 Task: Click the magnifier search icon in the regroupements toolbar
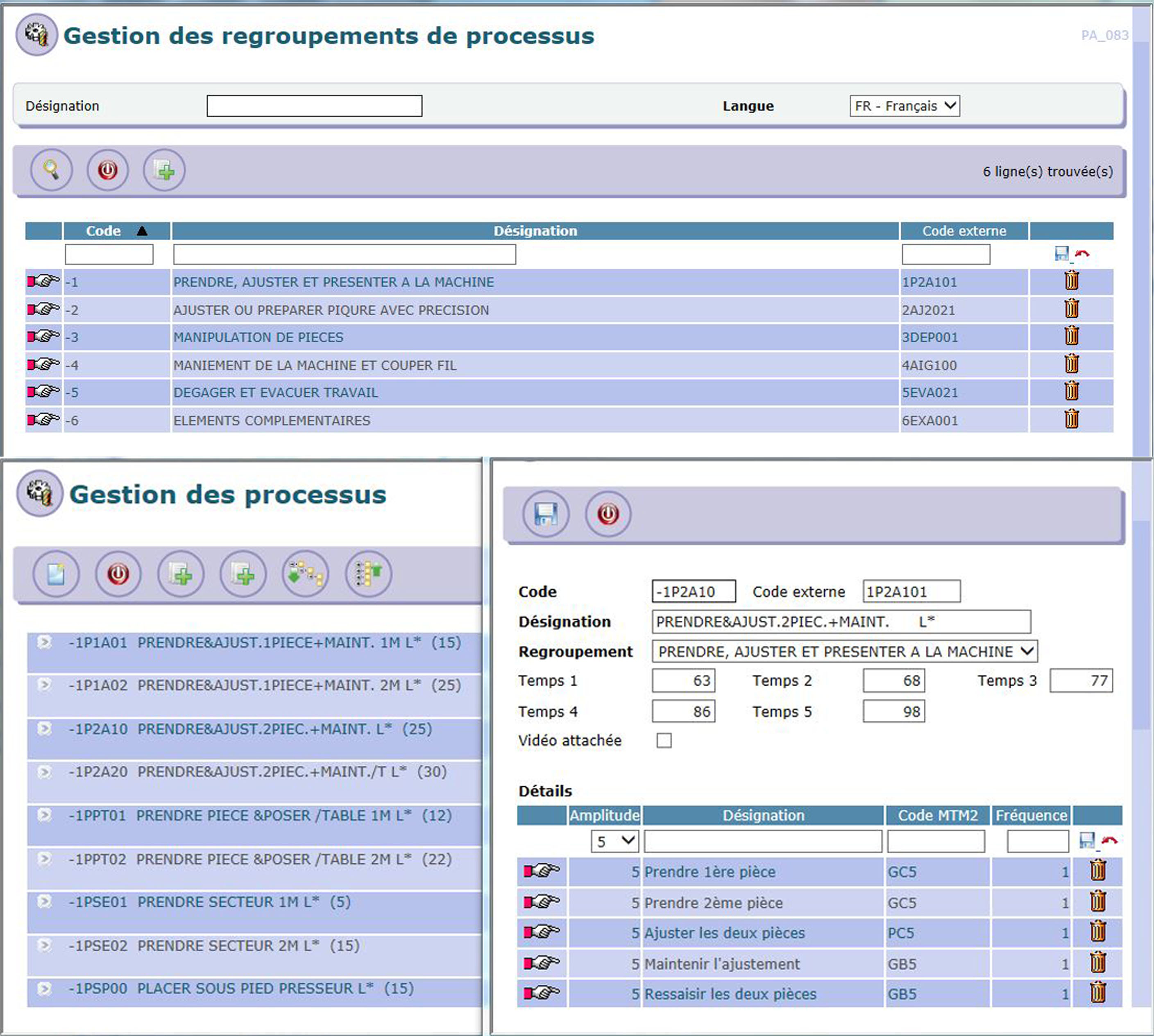[51, 170]
